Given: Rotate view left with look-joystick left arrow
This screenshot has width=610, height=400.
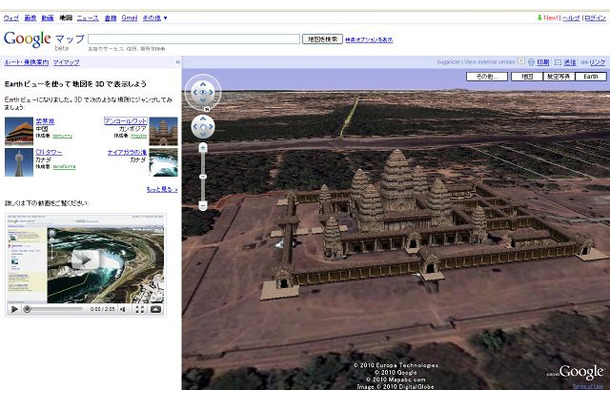Looking at the screenshot, I should tap(195, 92).
